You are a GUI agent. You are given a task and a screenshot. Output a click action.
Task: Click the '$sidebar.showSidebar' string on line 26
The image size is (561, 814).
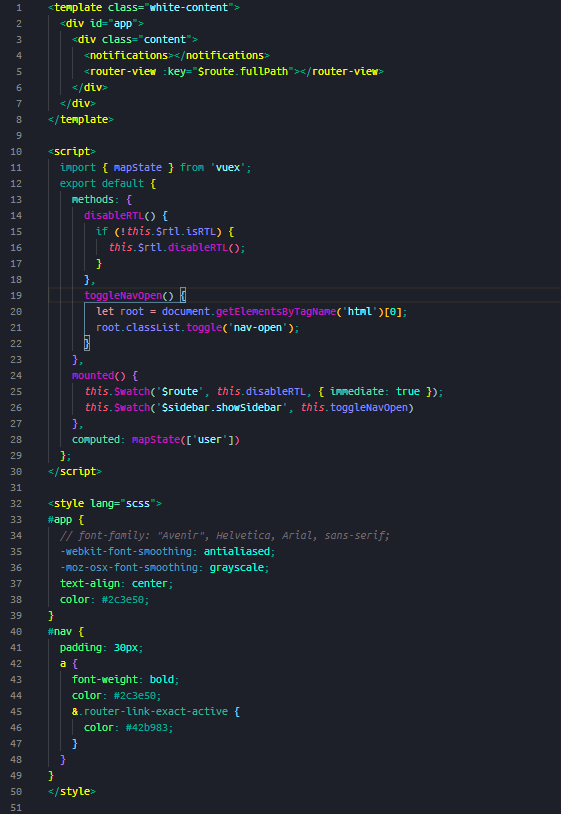coord(222,408)
